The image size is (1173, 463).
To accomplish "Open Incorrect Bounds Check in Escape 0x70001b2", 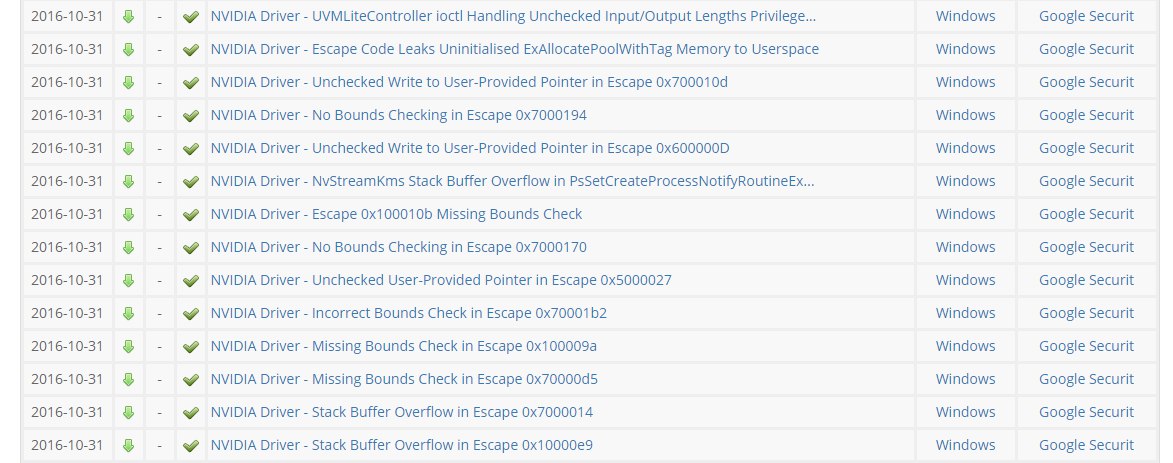I will point(408,313).
